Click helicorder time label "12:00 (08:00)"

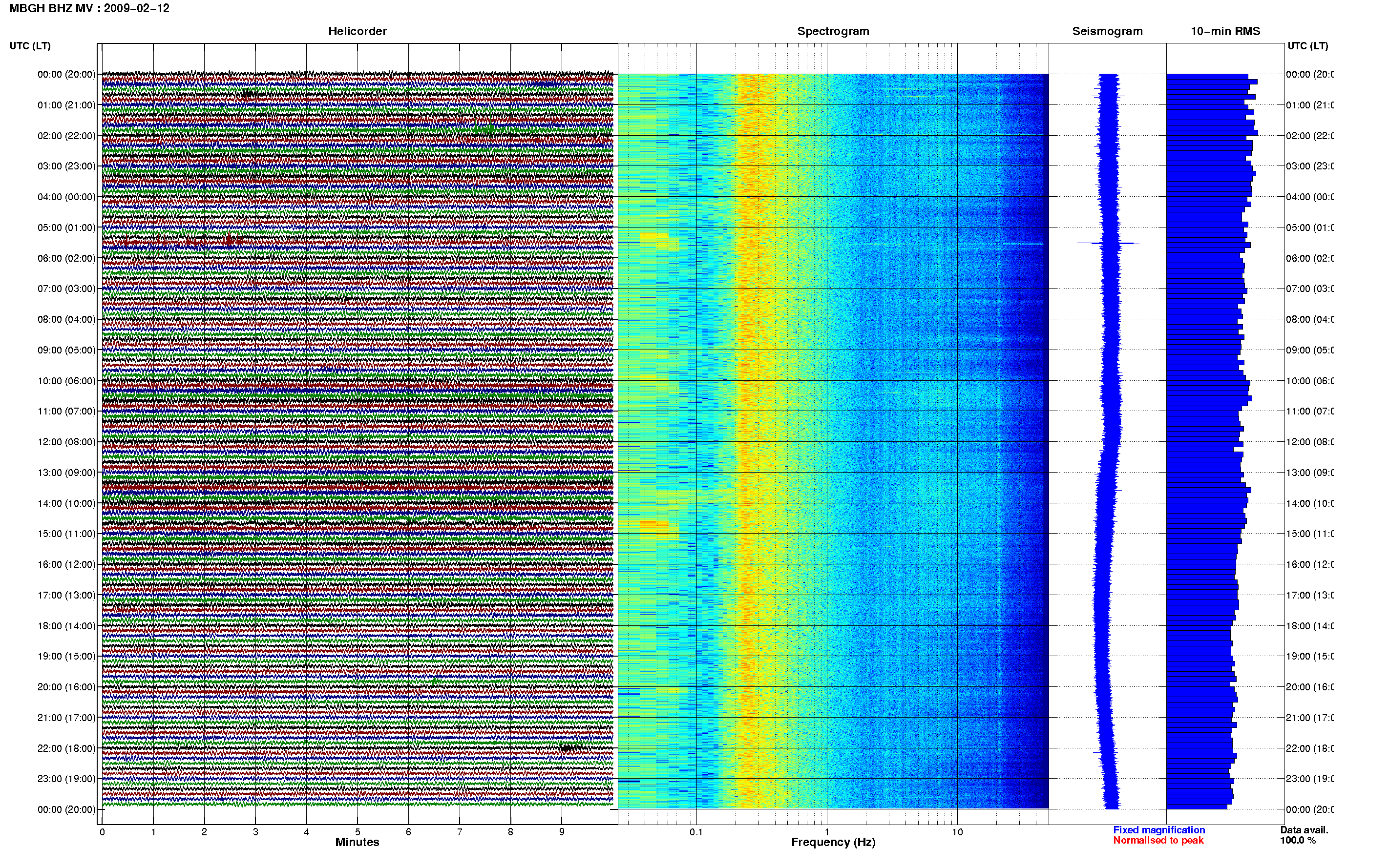(x=66, y=441)
